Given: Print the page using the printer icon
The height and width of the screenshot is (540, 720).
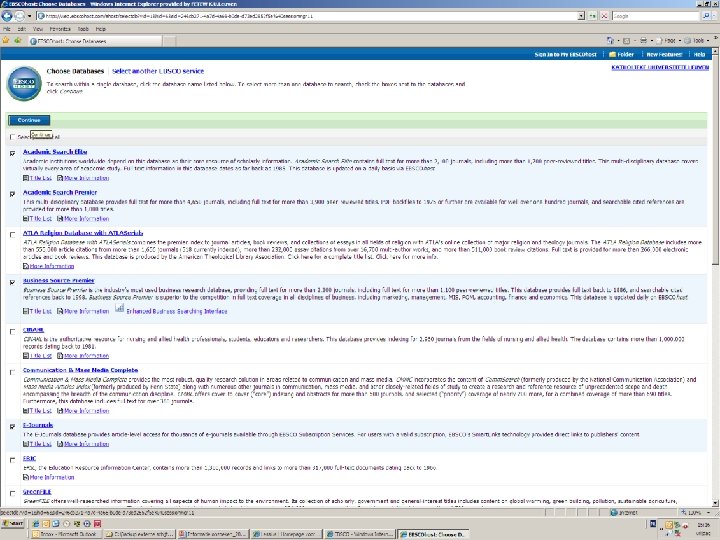Looking at the screenshot, I should 643,40.
